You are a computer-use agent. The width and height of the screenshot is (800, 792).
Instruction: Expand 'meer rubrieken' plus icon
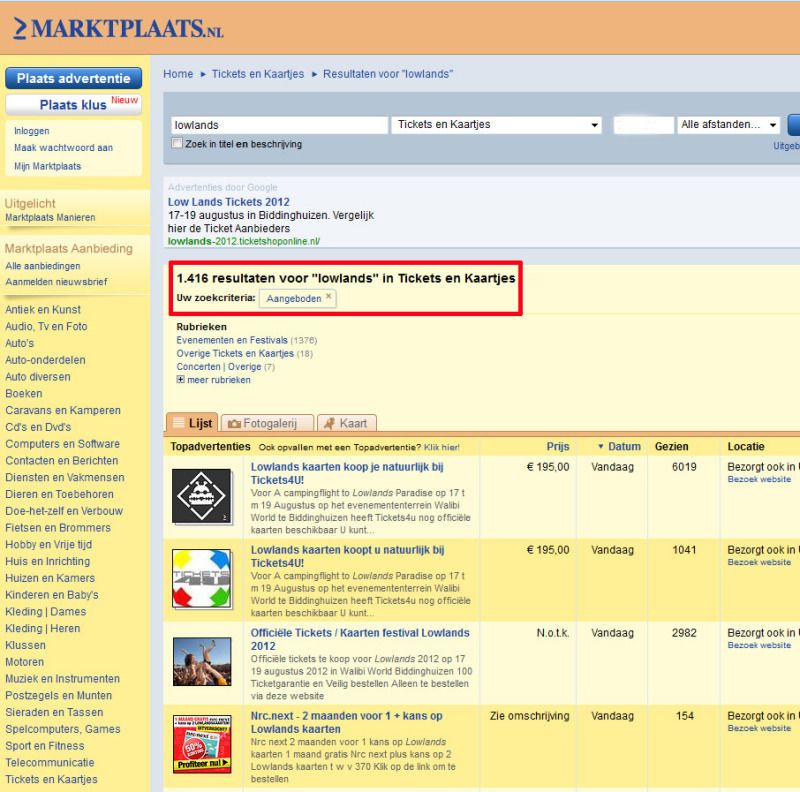(180, 380)
